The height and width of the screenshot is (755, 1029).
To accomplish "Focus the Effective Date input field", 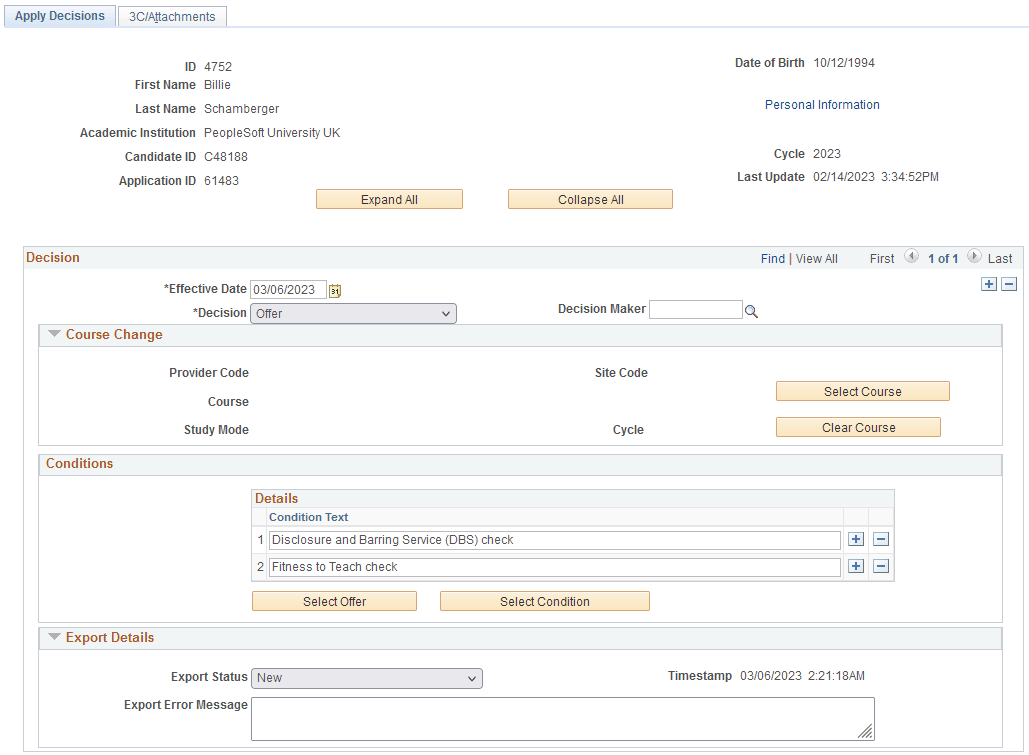I will click(x=288, y=290).
